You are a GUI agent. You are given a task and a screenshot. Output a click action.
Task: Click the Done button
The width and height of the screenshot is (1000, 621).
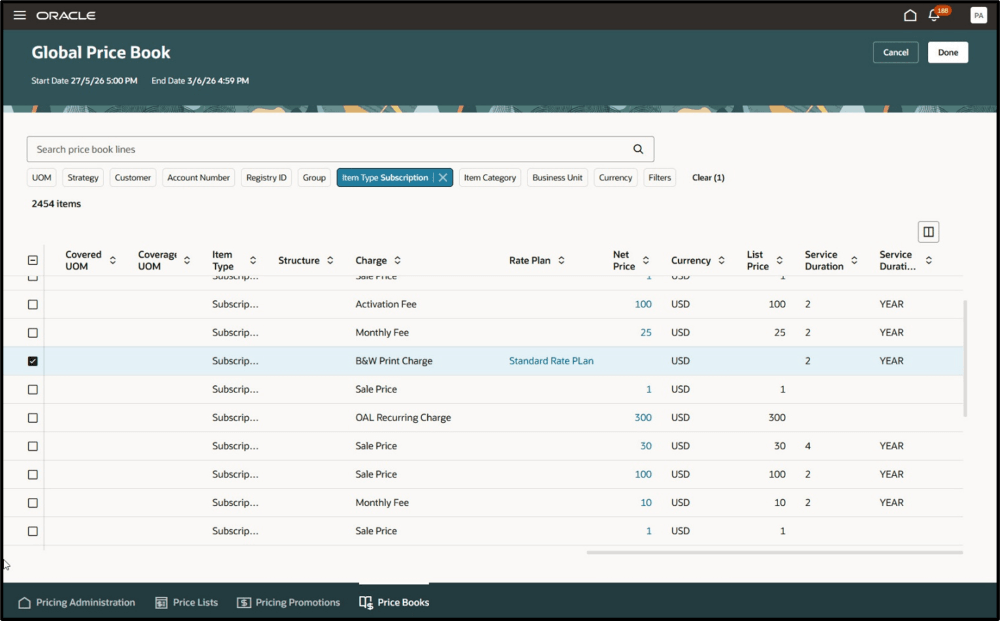click(948, 52)
